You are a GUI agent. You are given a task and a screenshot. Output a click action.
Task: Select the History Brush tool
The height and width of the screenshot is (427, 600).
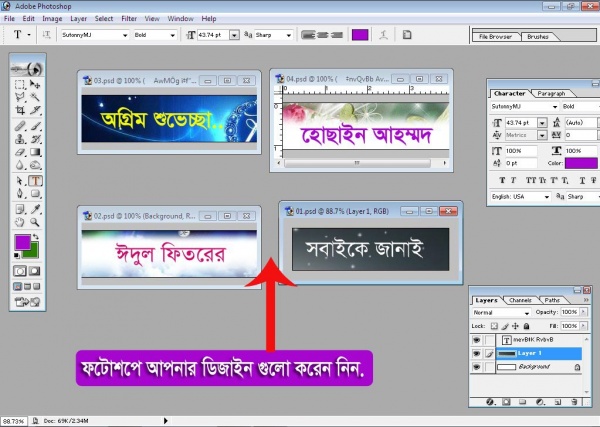click(35, 139)
